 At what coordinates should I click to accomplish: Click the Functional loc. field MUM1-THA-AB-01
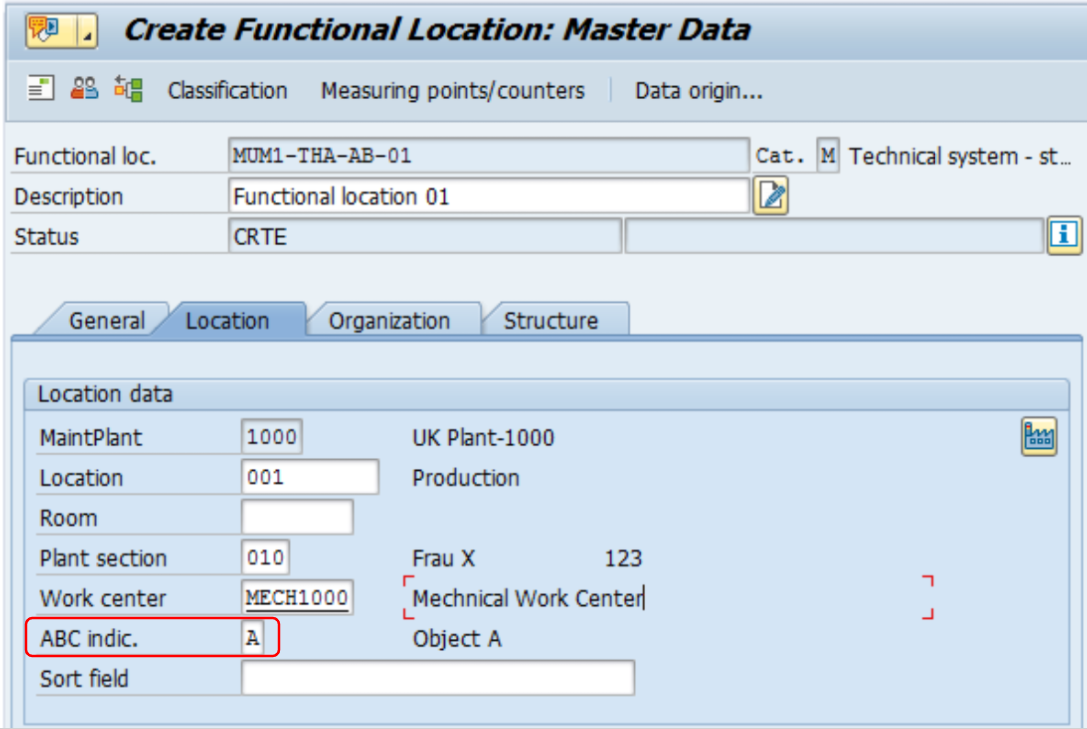click(x=489, y=155)
